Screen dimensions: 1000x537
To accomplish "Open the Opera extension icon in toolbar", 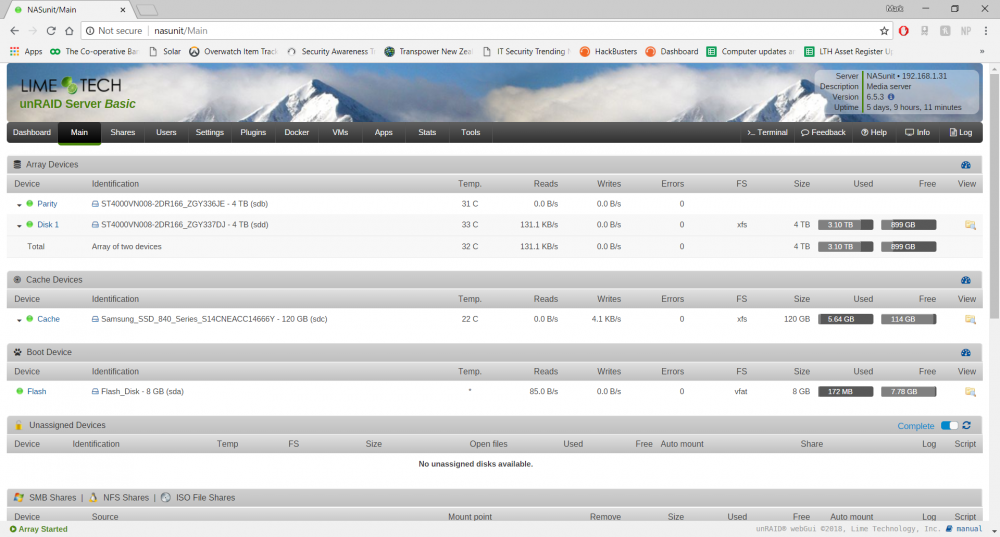I will (904, 31).
